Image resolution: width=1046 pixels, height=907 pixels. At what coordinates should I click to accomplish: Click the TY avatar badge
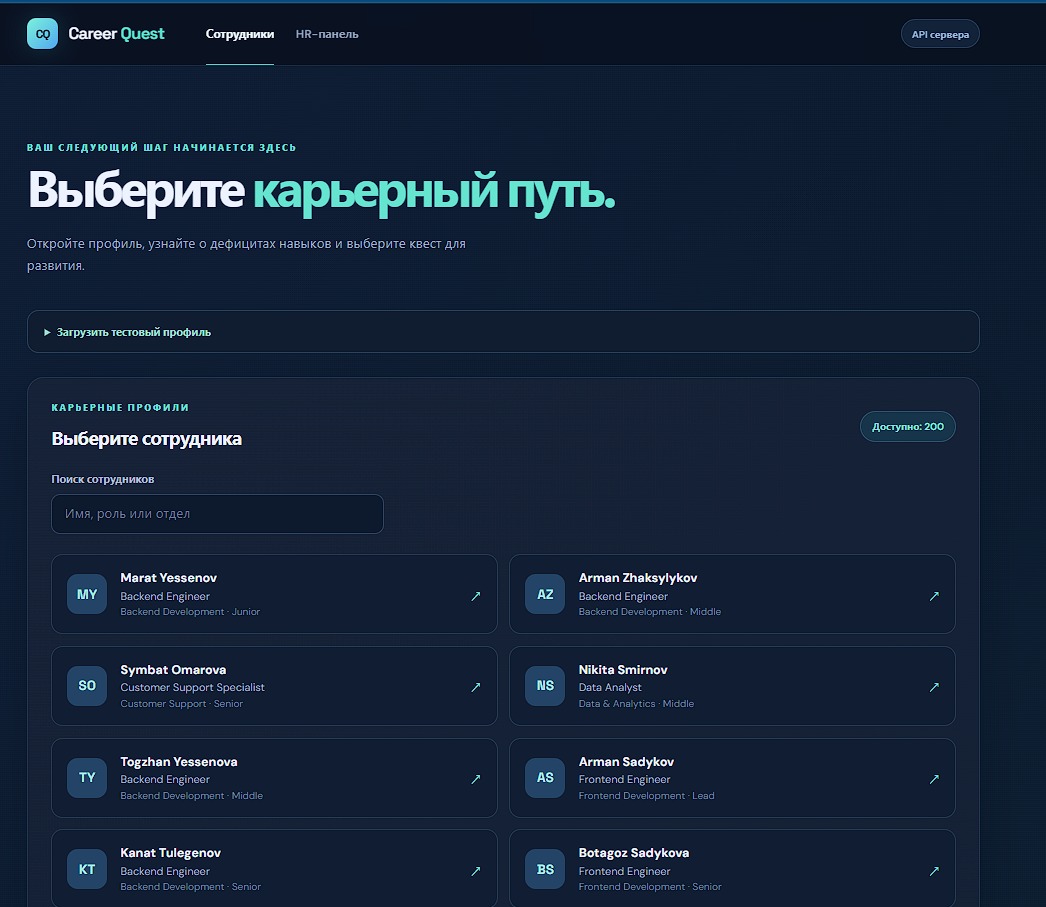87,778
